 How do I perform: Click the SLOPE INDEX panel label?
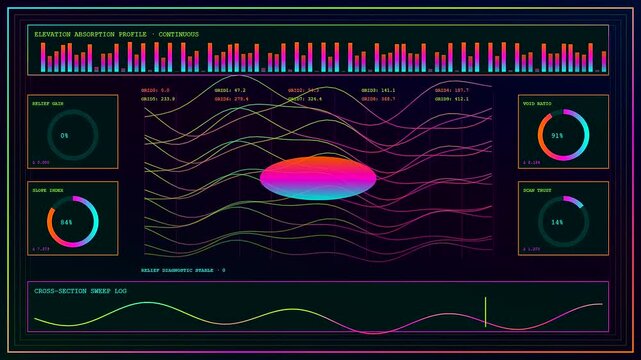point(48,190)
